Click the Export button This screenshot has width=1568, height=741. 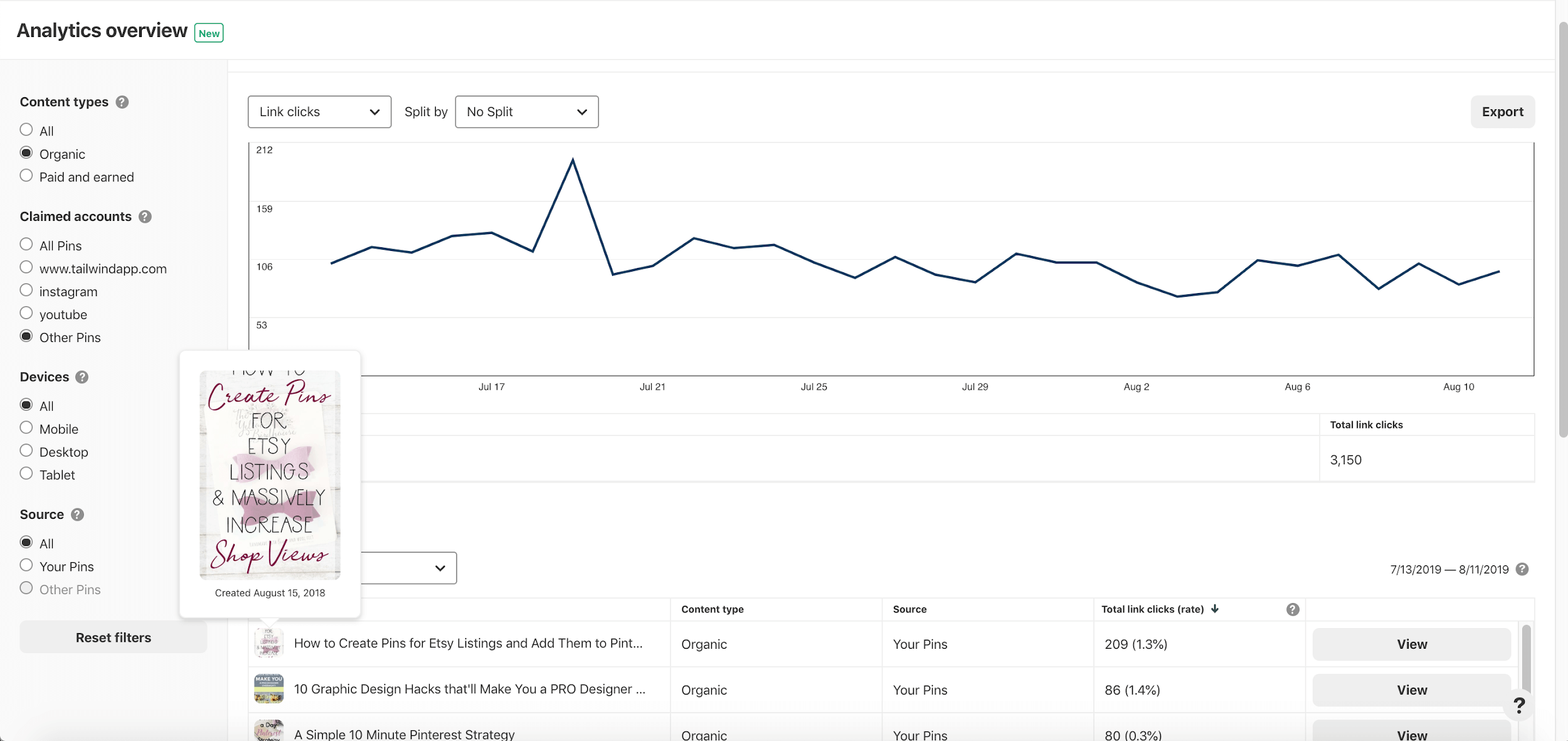click(1502, 112)
